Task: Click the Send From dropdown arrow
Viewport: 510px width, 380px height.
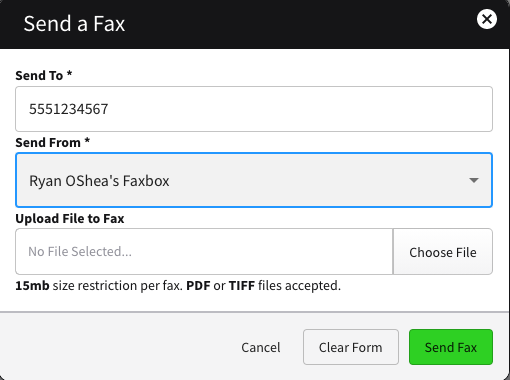Action: point(474,180)
